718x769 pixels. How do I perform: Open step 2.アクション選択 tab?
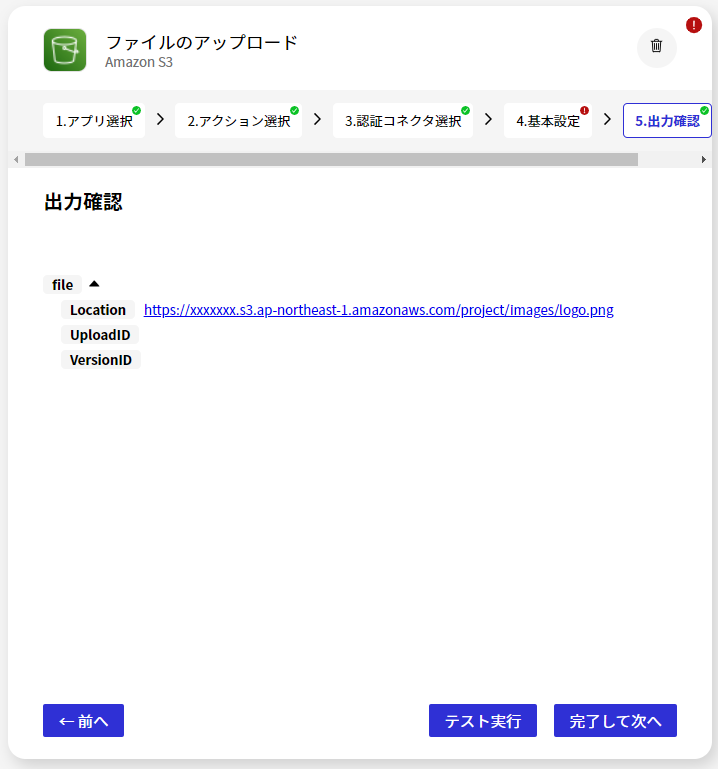click(x=239, y=121)
